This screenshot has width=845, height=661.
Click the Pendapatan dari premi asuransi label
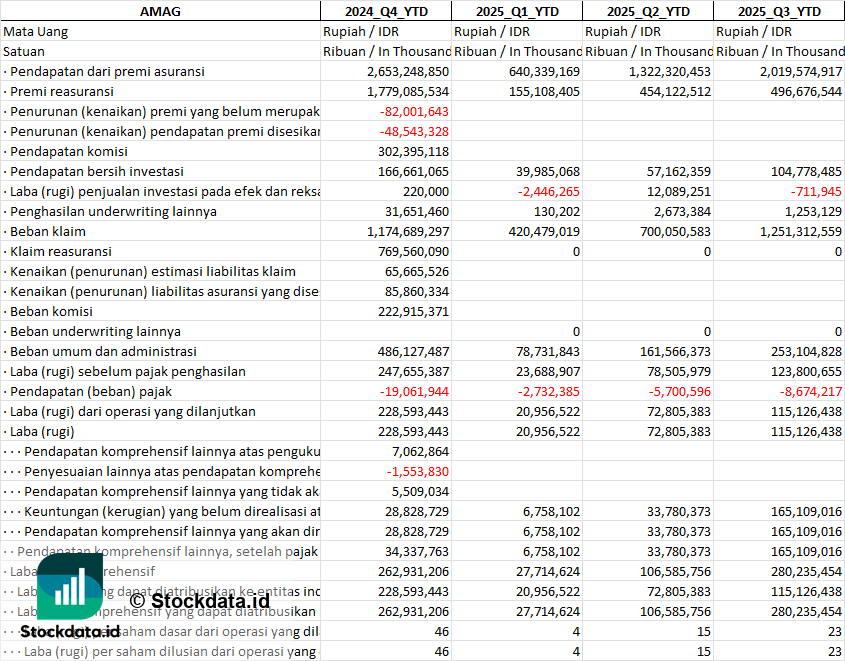[x=106, y=71]
